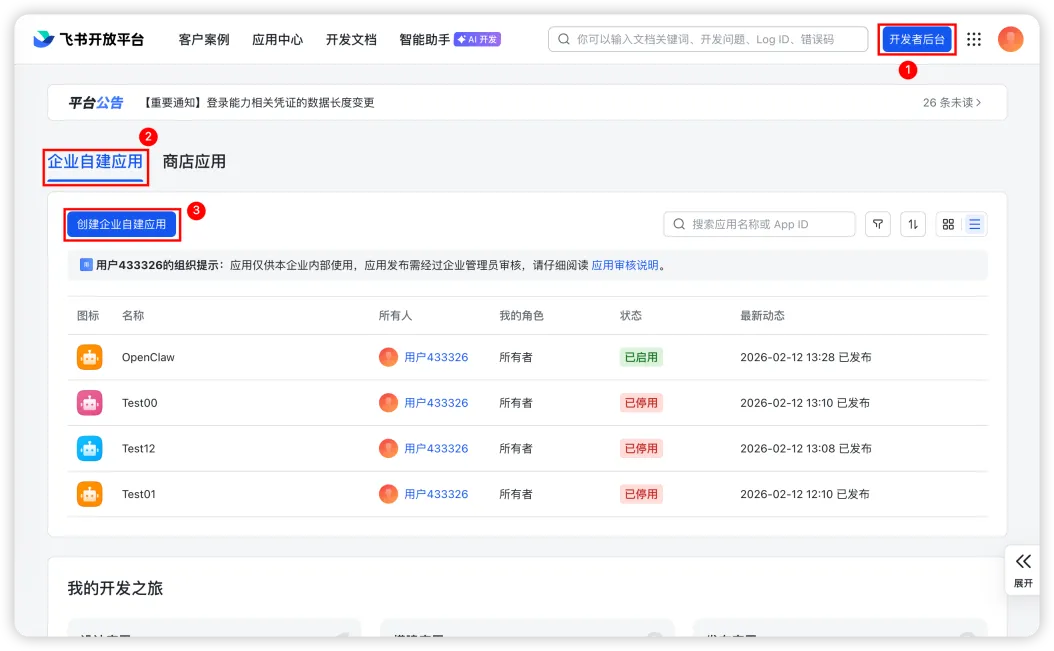Switch to grid view for applications
Screen dimensions: 1054x651
pyautogui.click(x=948, y=224)
